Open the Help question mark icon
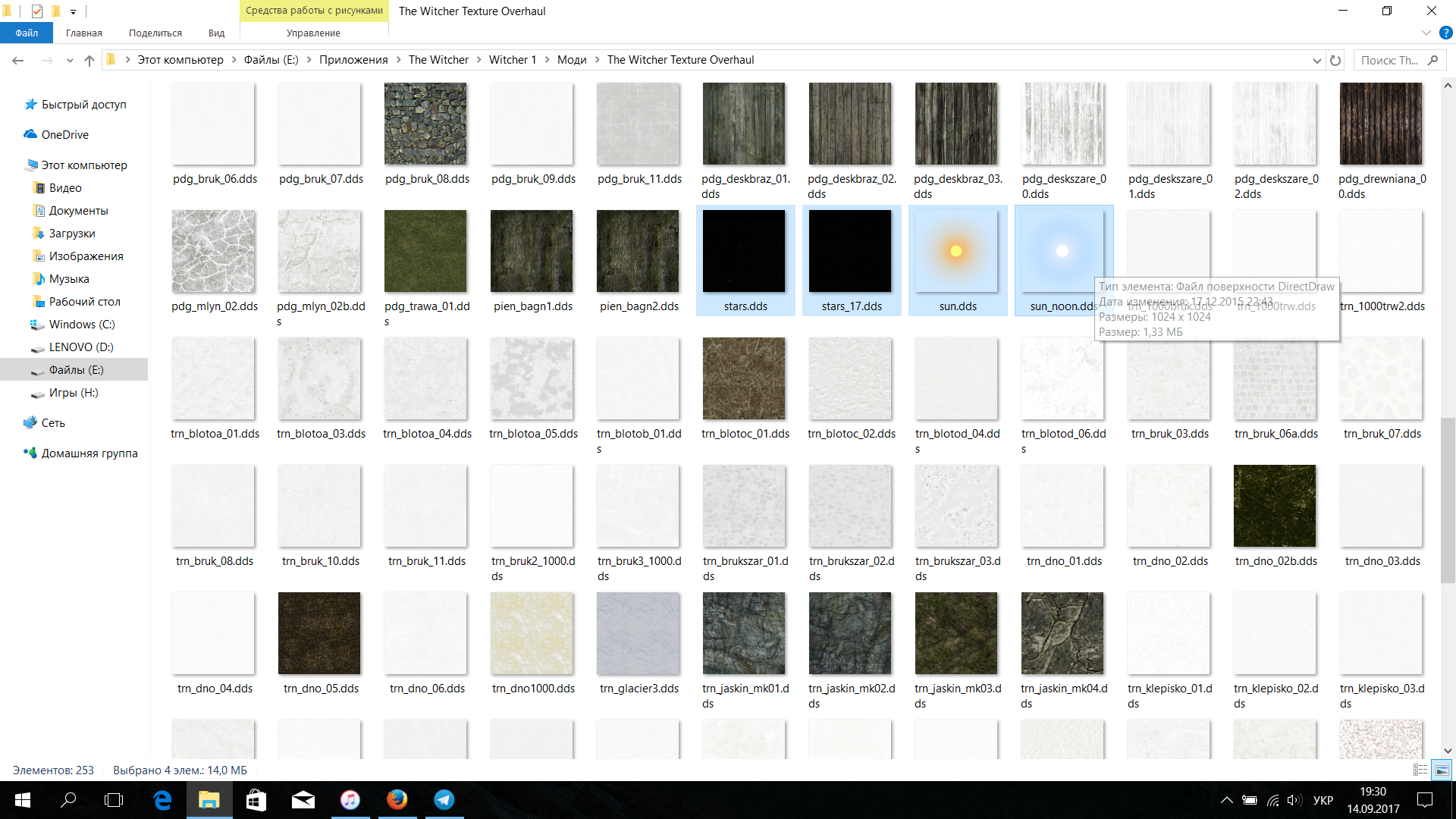Viewport: 1456px width, 819px height. (x=1445, y=33)
